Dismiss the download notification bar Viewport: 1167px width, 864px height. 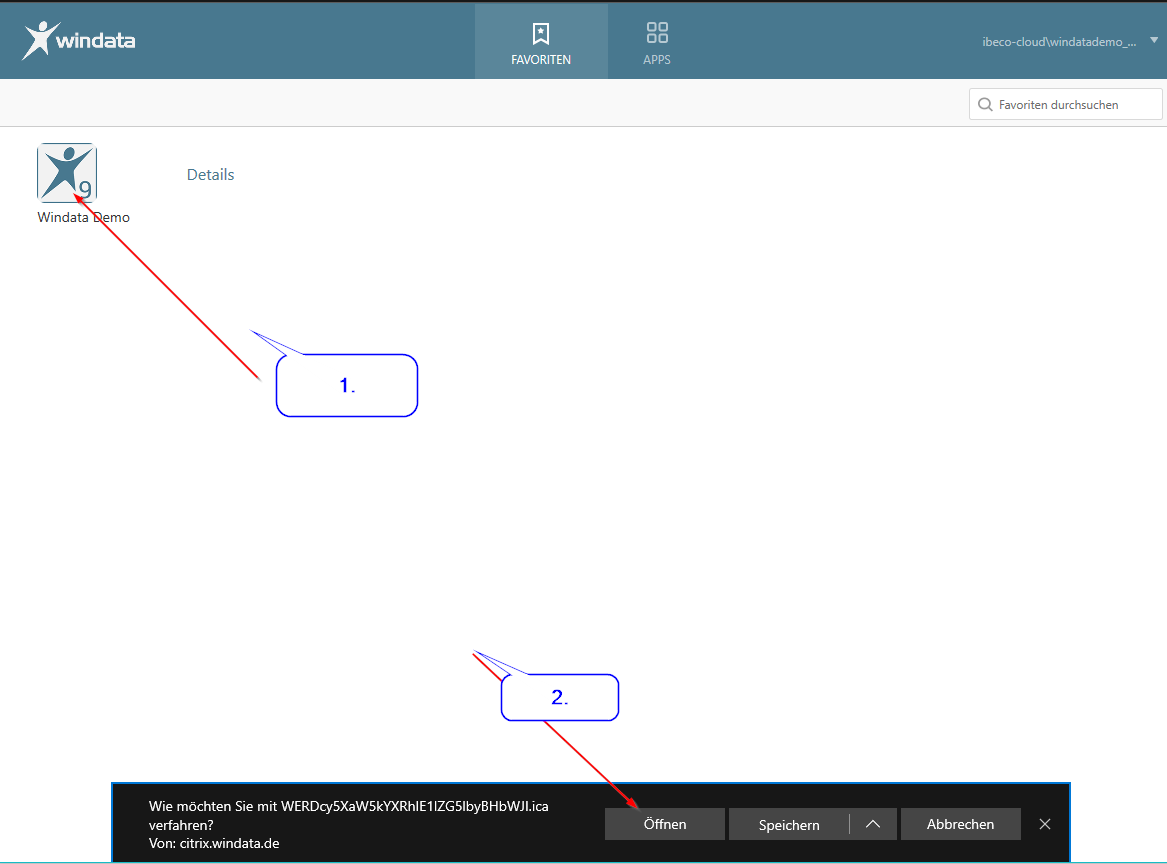[1045, 824]
